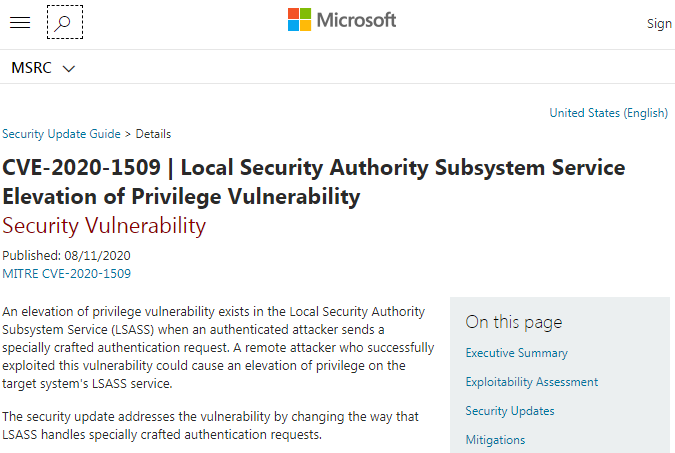Click the Microsoft four-color logo
This screenshot has width=675, height=453.
(300, 20)
